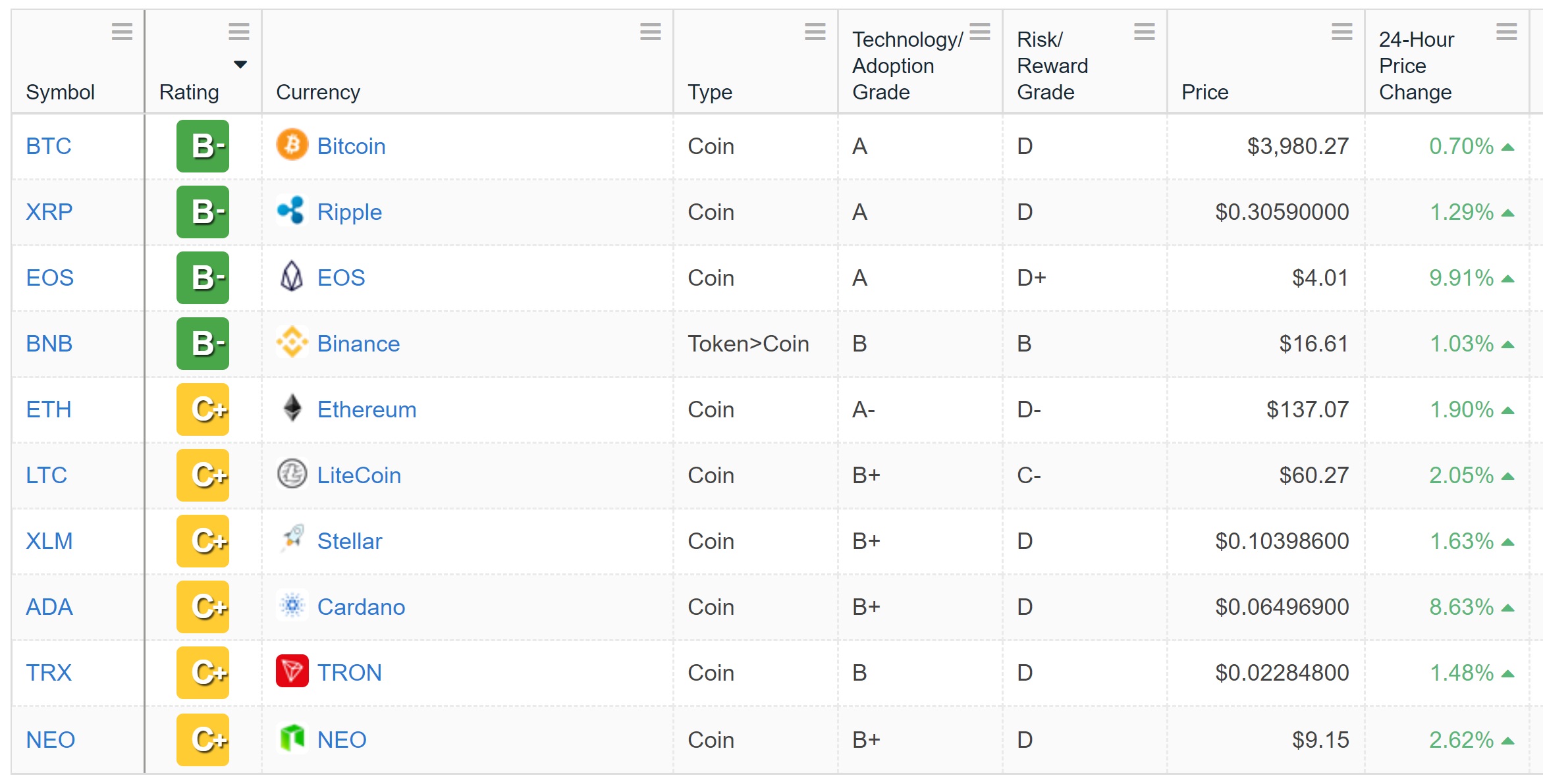Click Ethereum's yellow C+ rating badge
Image resolution: width=1543 pixels, height=784 pixels.
pyautogui.click(x=203, y=409)
